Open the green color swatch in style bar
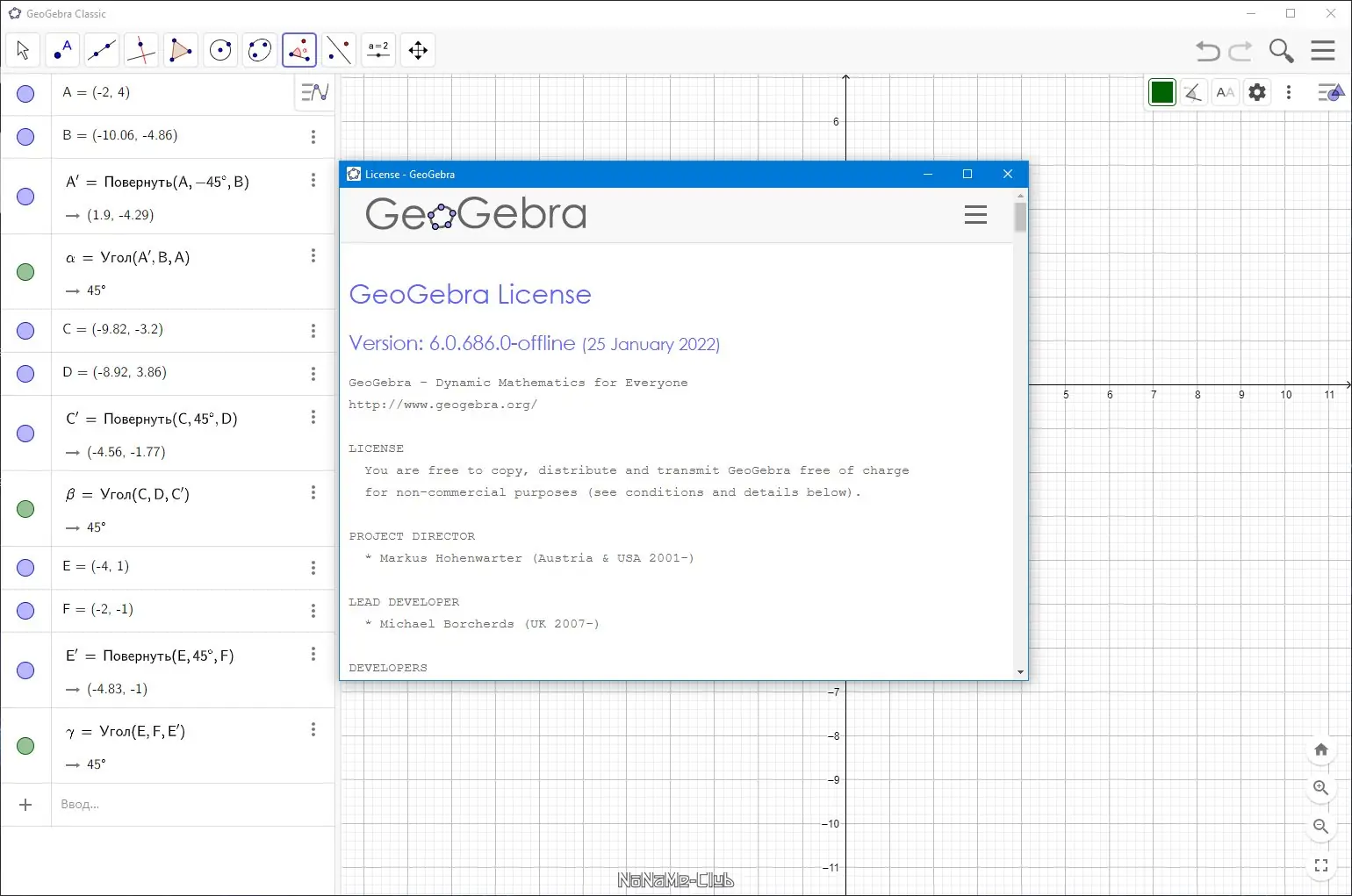This screenshot has width=1352, height=896. point(1161,92)
